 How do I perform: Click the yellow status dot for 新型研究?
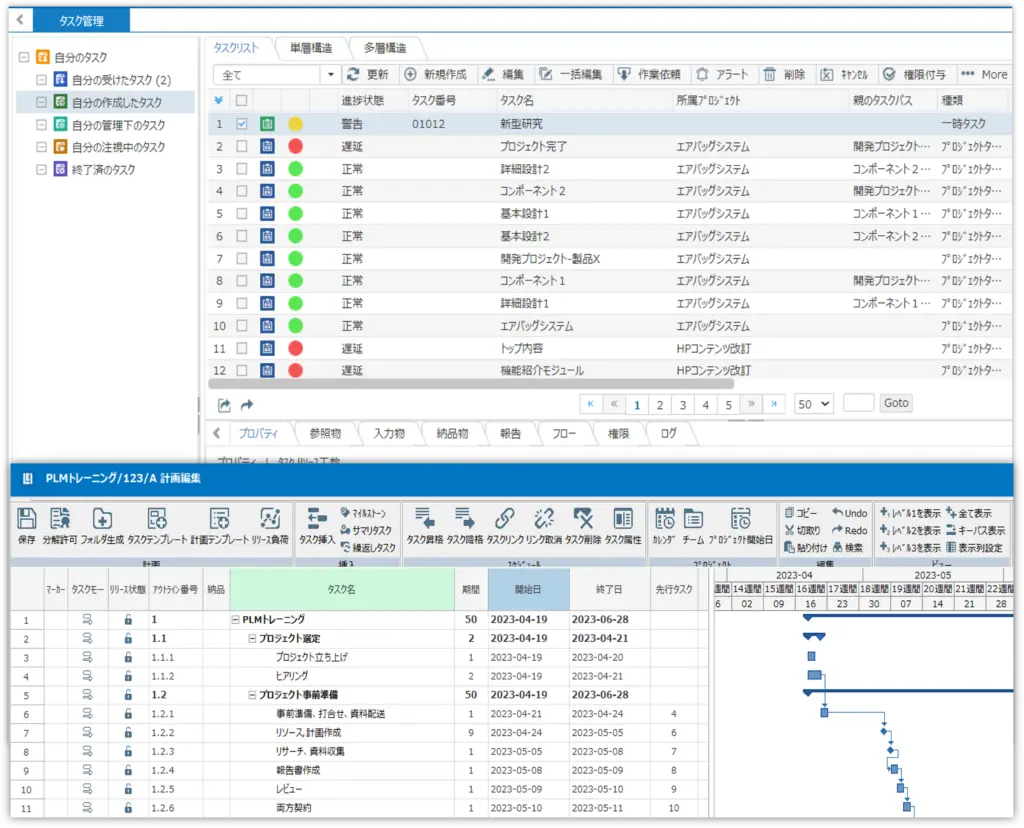(295, 123)
